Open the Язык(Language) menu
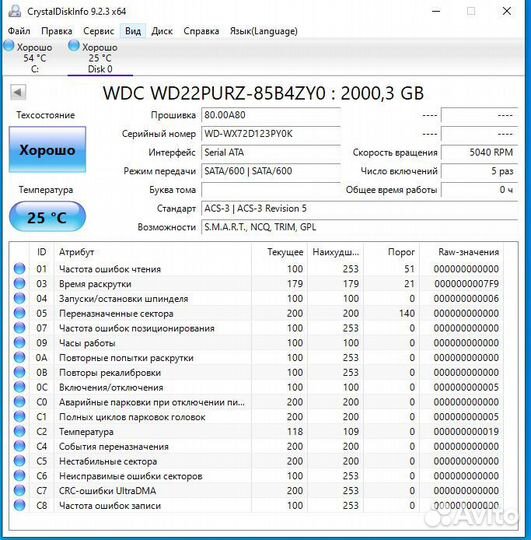The height and width of the screenshot is (540, 531). click(x=263, y=31)
